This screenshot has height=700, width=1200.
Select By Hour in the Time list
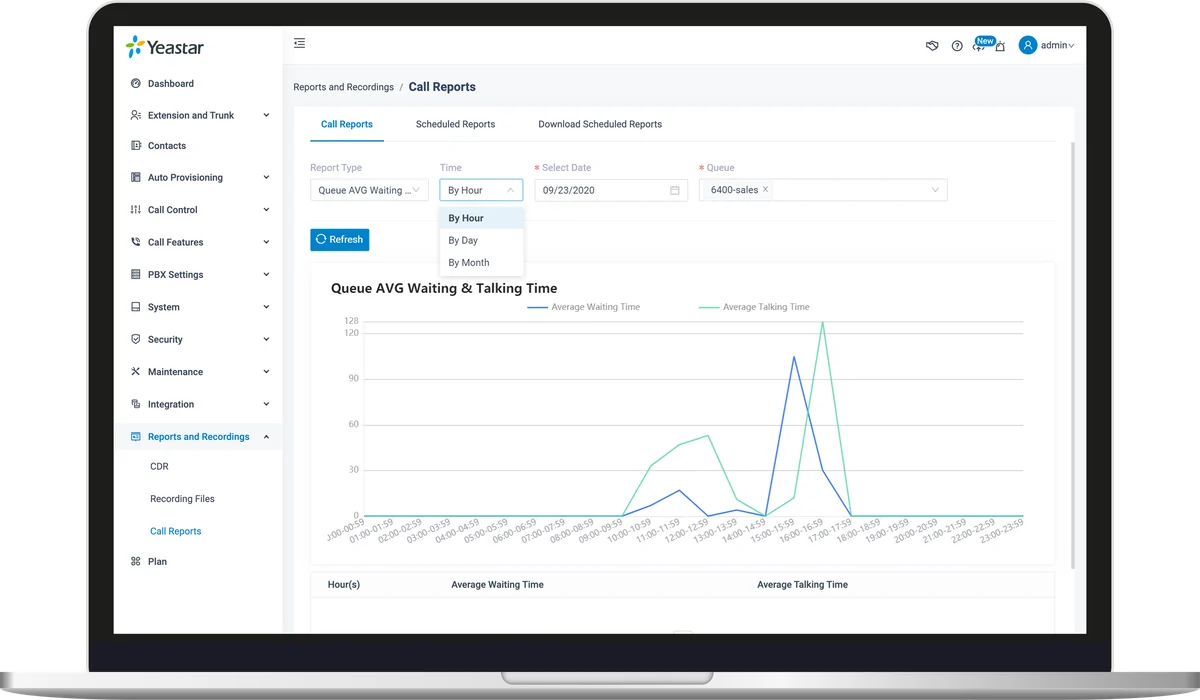(x=481, y=218)
